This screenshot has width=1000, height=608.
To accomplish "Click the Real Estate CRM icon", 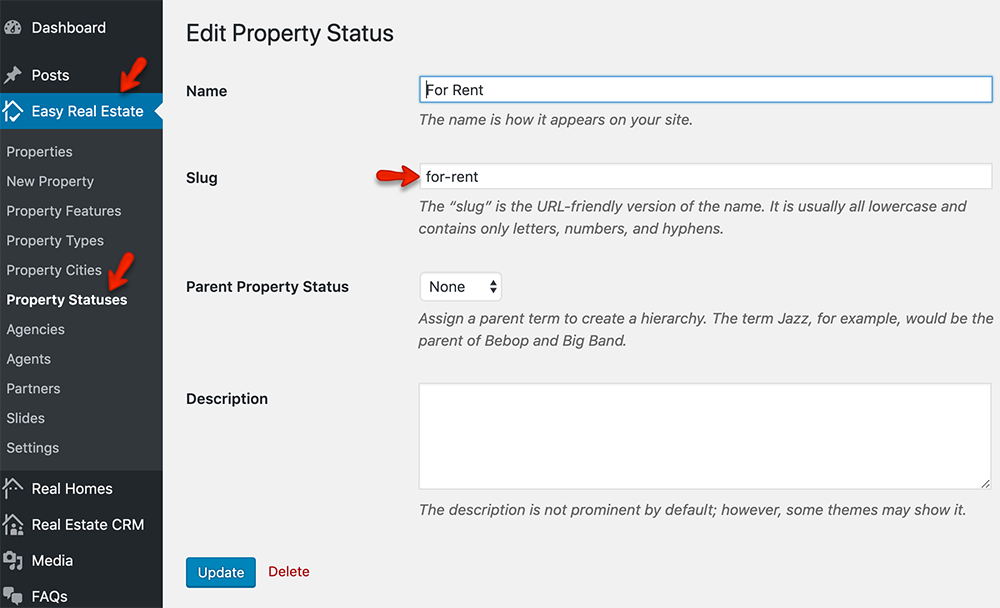I will 13,525.
